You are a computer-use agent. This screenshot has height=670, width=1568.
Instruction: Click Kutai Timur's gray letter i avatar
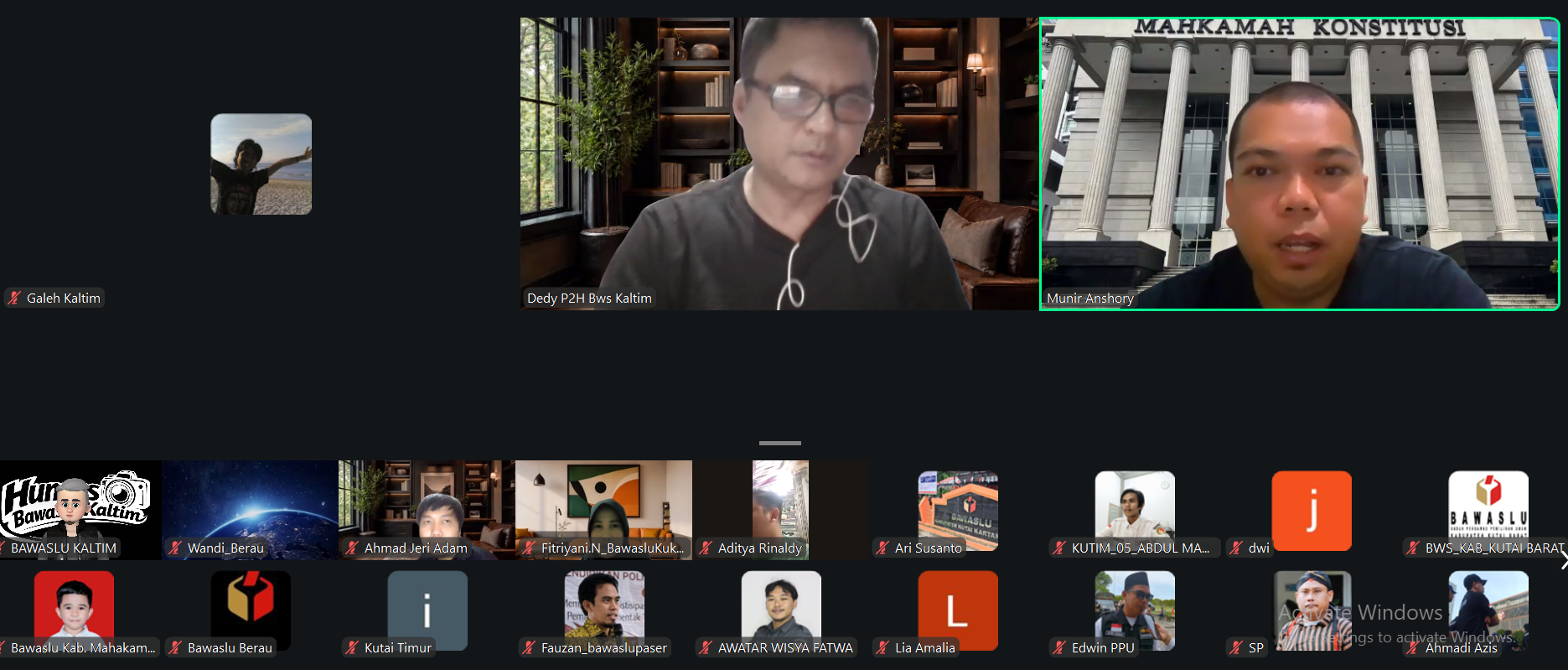pyautogui.click(x=427, y=610)
